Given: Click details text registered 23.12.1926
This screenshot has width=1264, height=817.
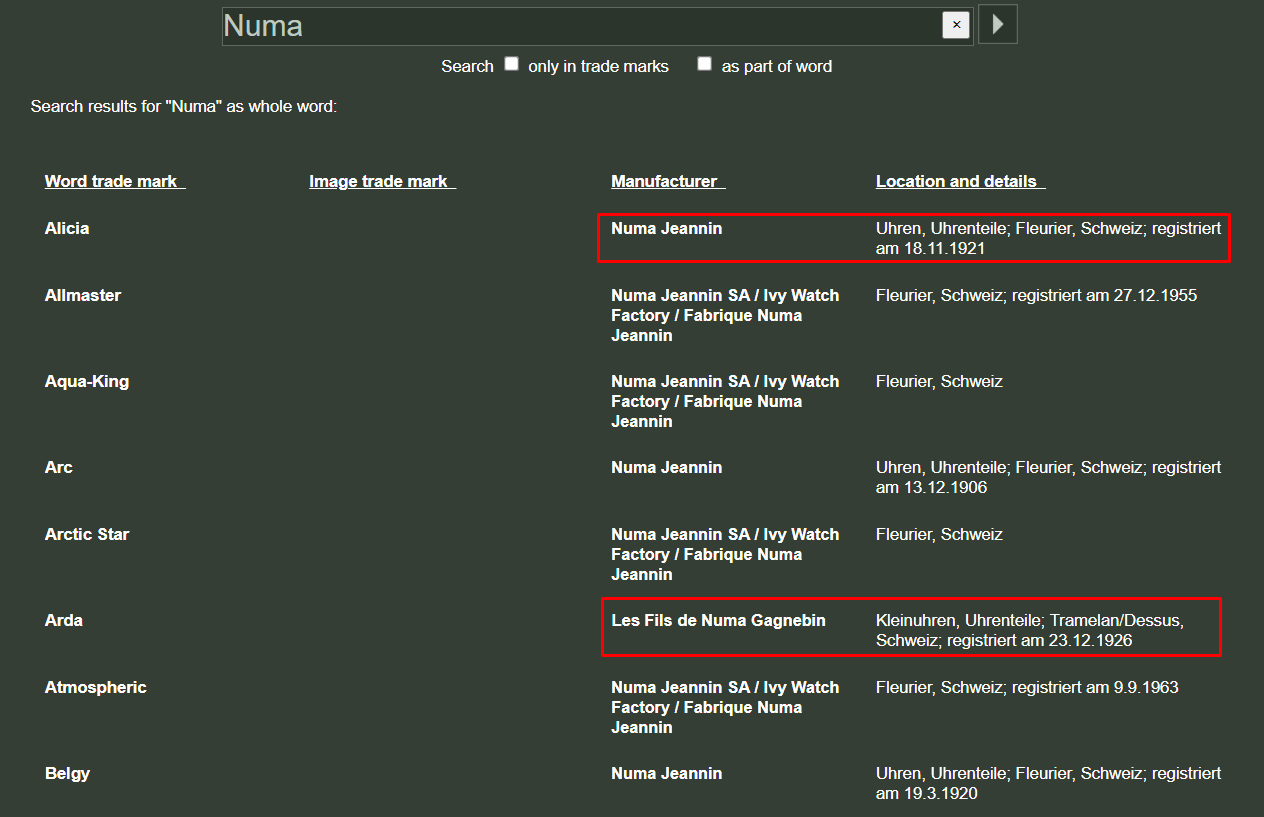Looking at the screenshot, I should pyautogui.click(x=1030, y=630).
